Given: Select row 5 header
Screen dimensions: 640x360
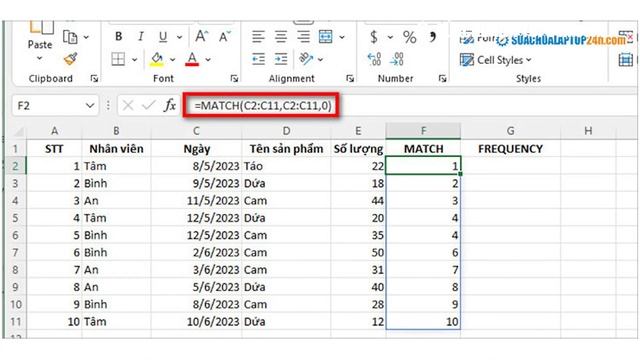Looking at the screenshot, I should (x=16, y=218).
